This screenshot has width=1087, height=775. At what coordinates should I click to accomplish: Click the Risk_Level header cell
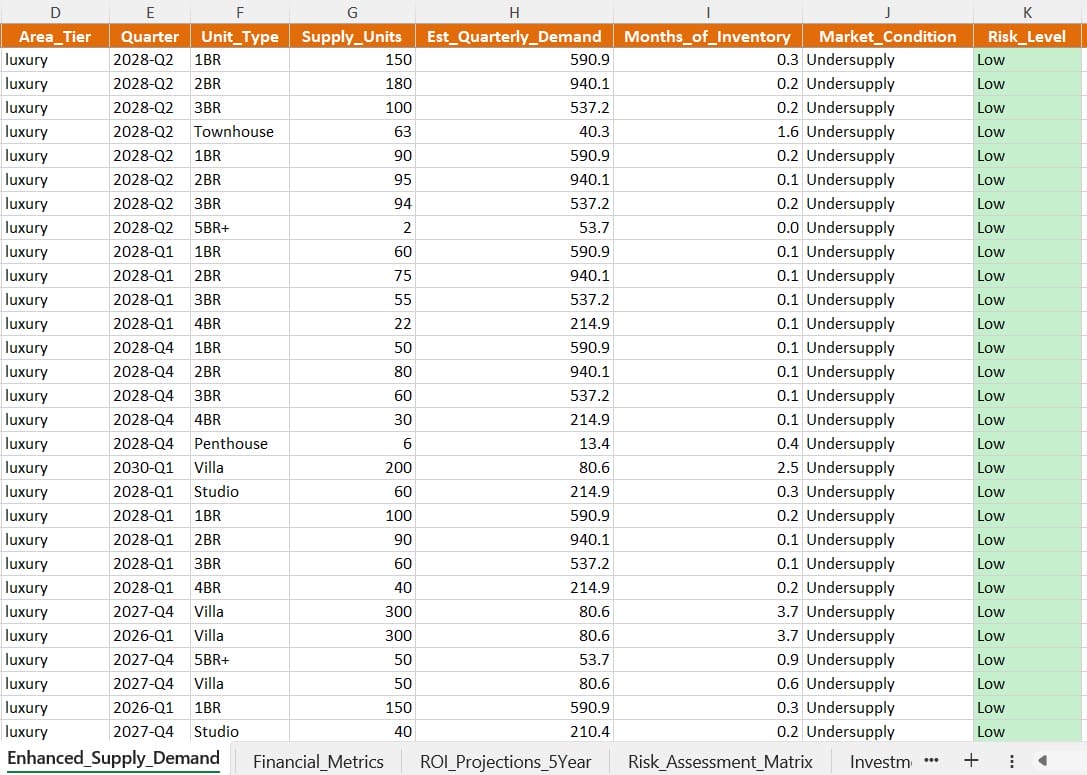point(1027,36)
